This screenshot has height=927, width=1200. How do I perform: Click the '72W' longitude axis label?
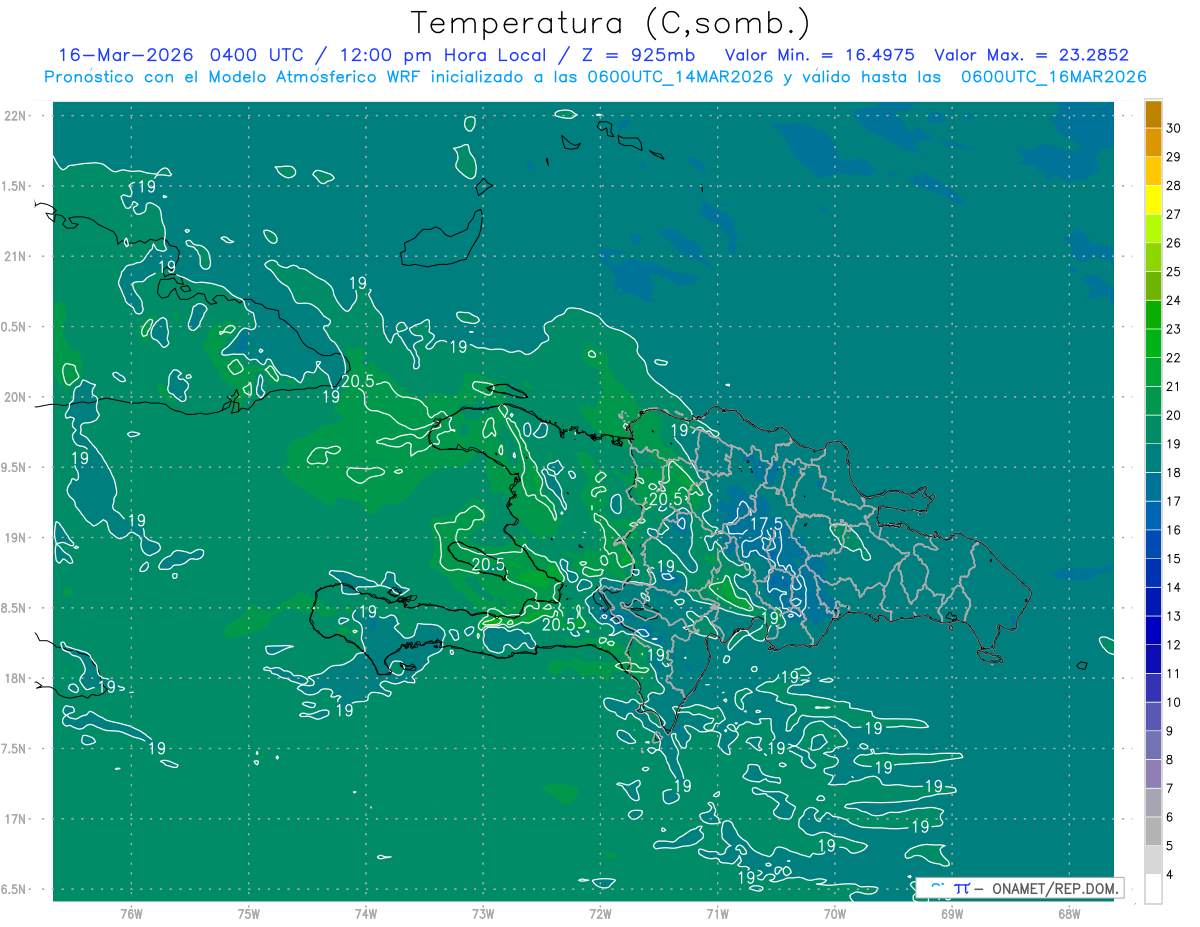[600, 914]
